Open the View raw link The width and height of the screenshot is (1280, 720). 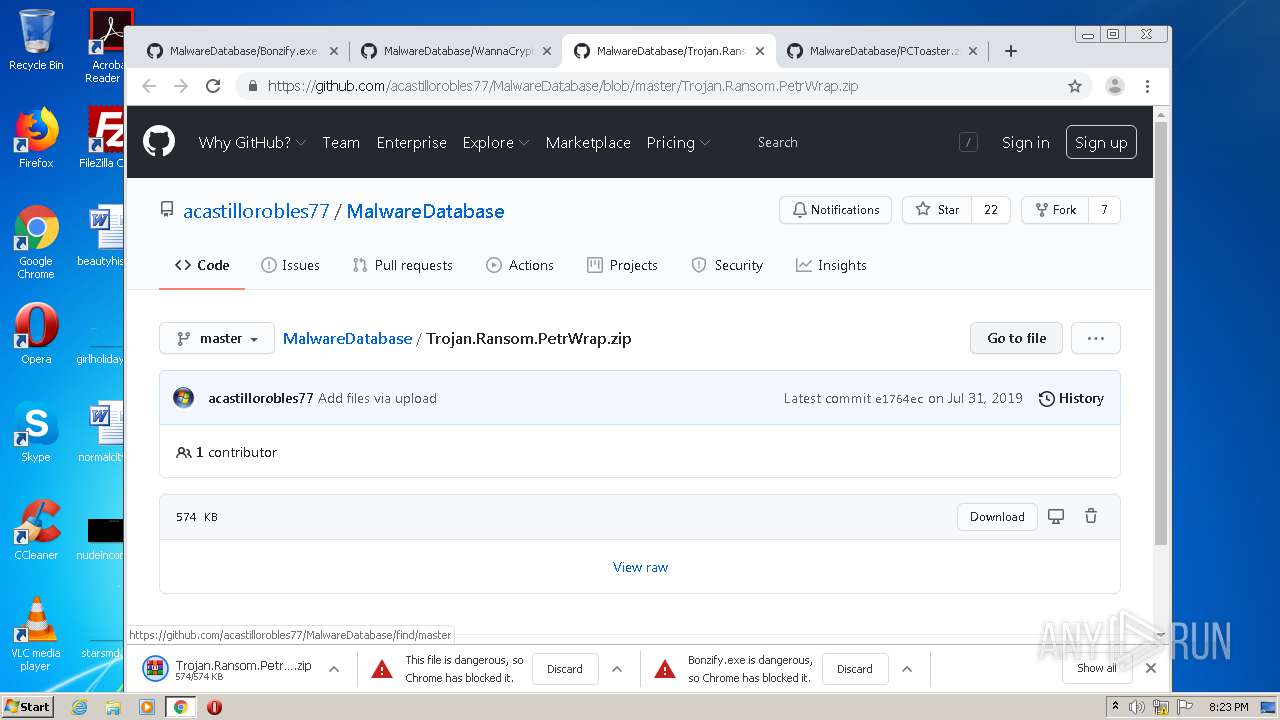(x=640, y=567)
